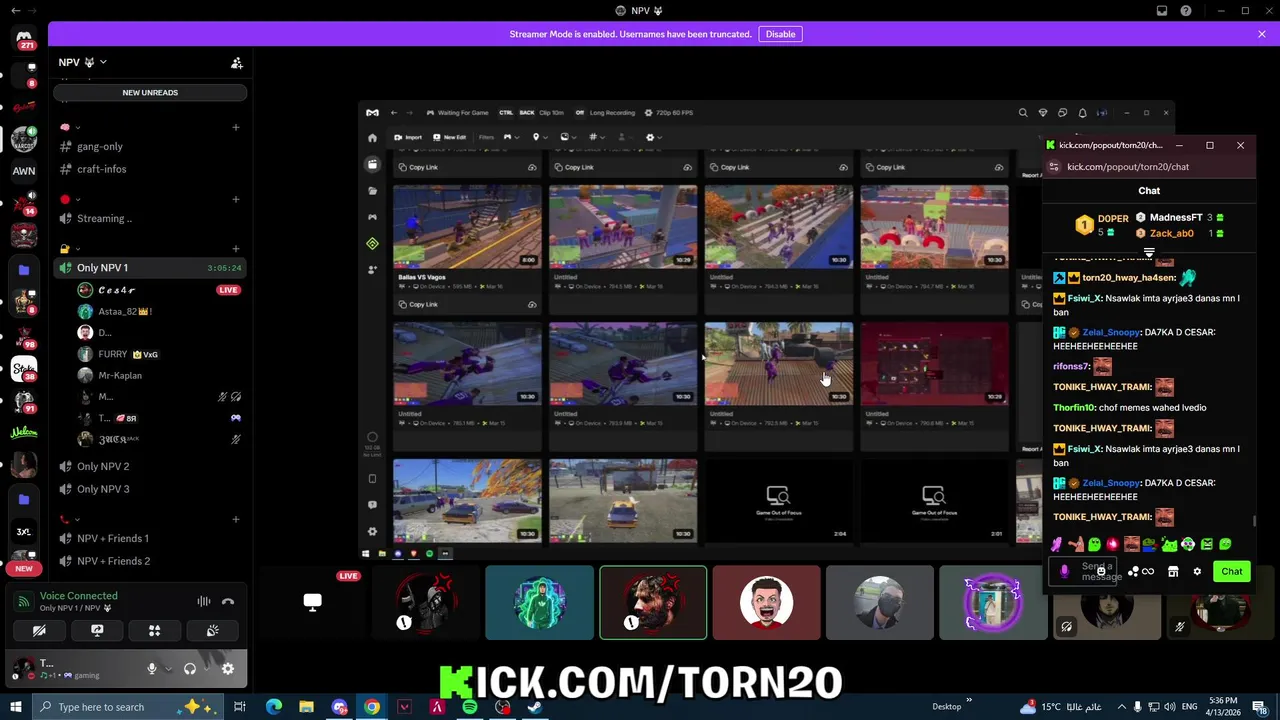This screenshot has width=1280, height=720.
Task: Open the AWN server in the sidebar
Action: [x=24, y=171]
